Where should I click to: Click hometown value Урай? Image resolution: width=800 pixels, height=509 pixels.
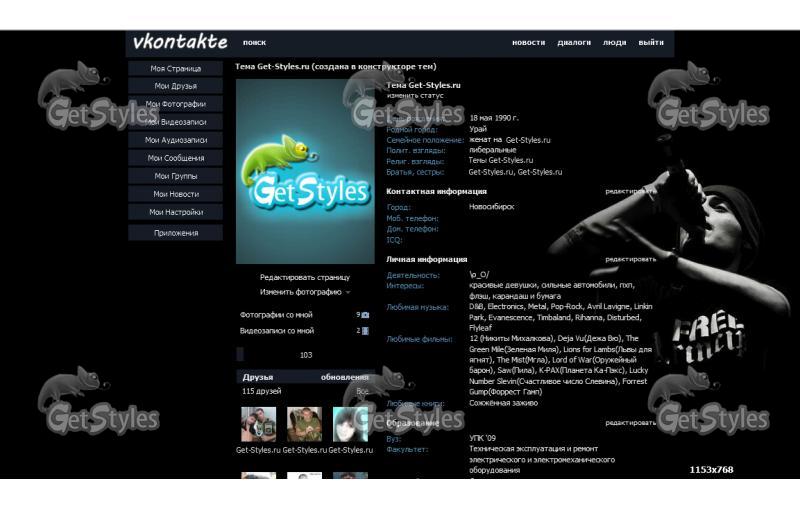(x=478, y=129)
